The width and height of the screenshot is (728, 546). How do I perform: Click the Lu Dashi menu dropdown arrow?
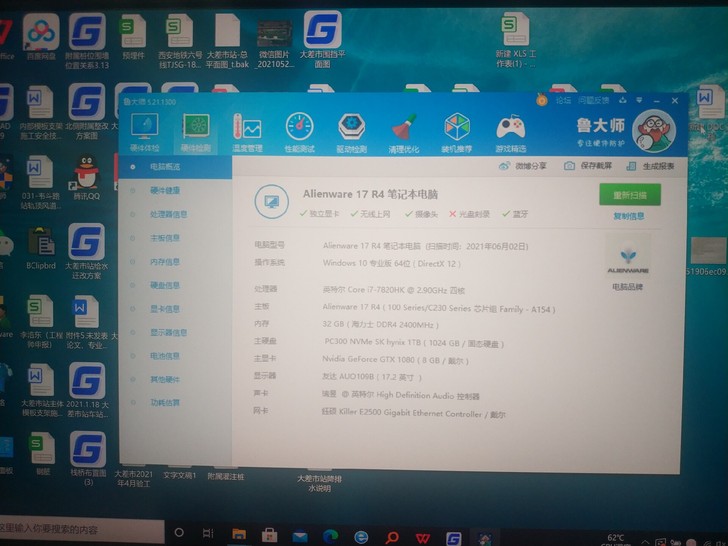coord(639,100)
